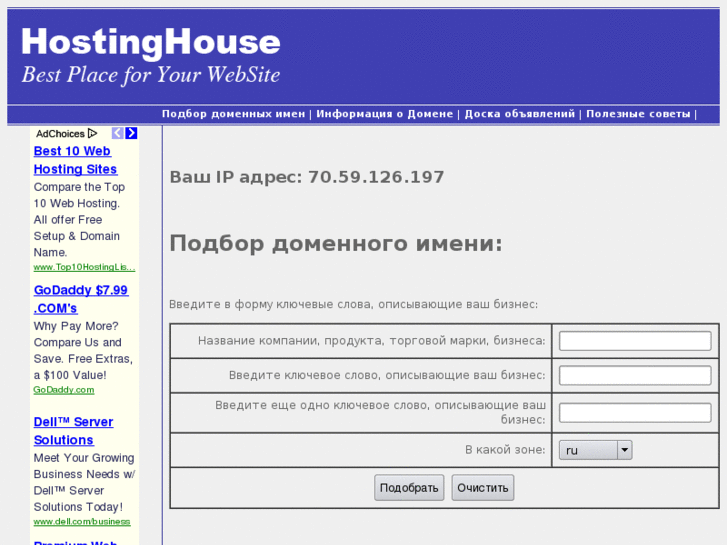Open the zone dropdown showing ru
727x545 pixels.
595,450
